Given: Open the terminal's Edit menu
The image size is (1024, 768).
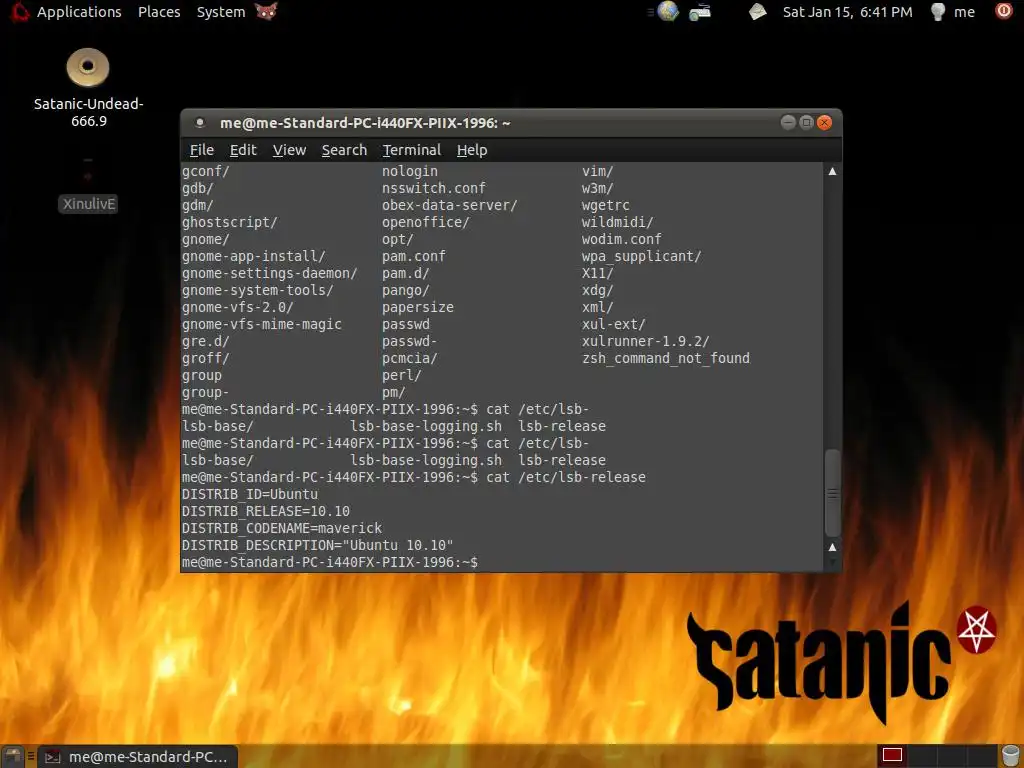Looking at the screenshot, I should [x=243, y=150].
